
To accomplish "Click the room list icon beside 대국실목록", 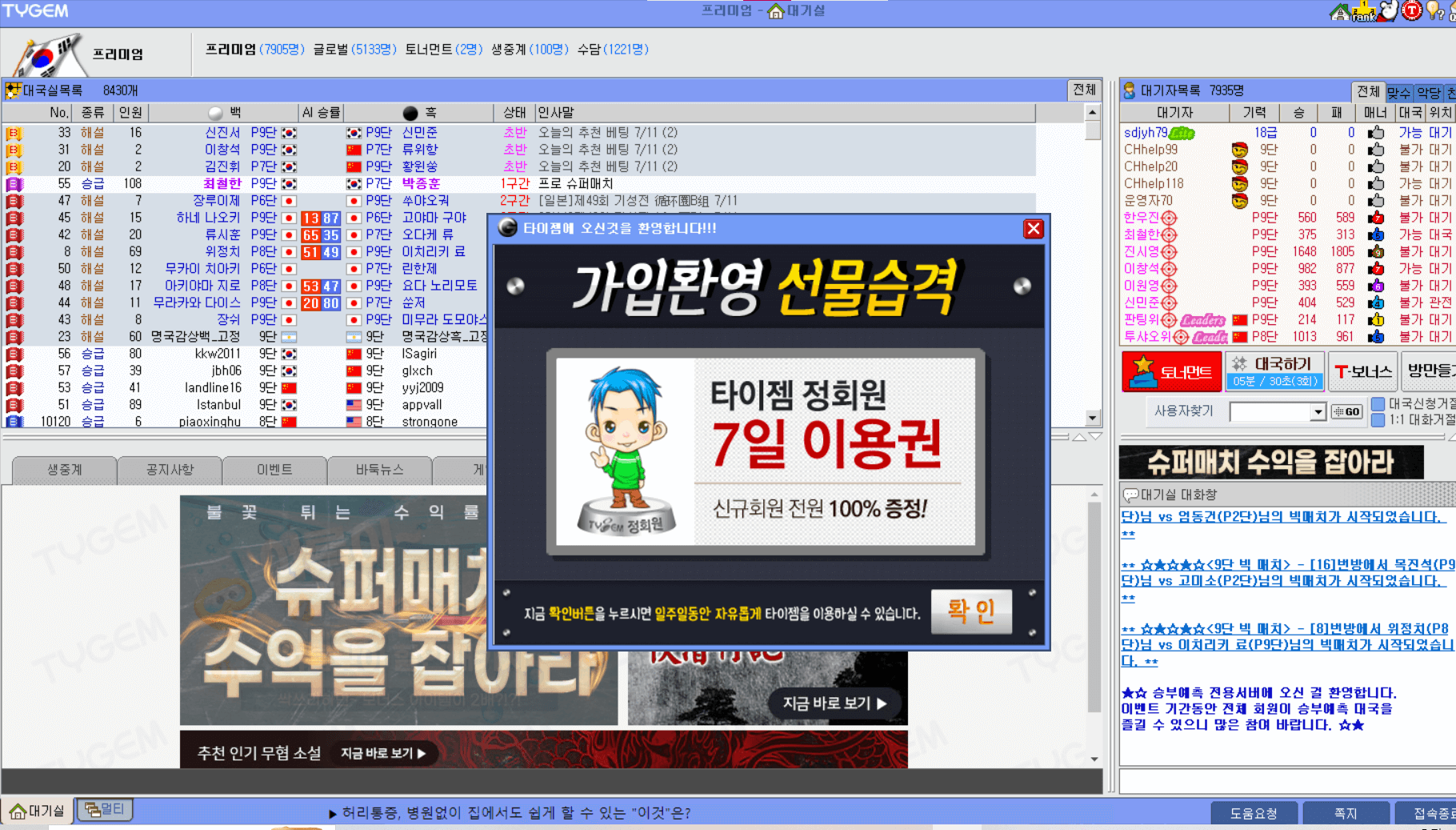I will tap(13, 90).
